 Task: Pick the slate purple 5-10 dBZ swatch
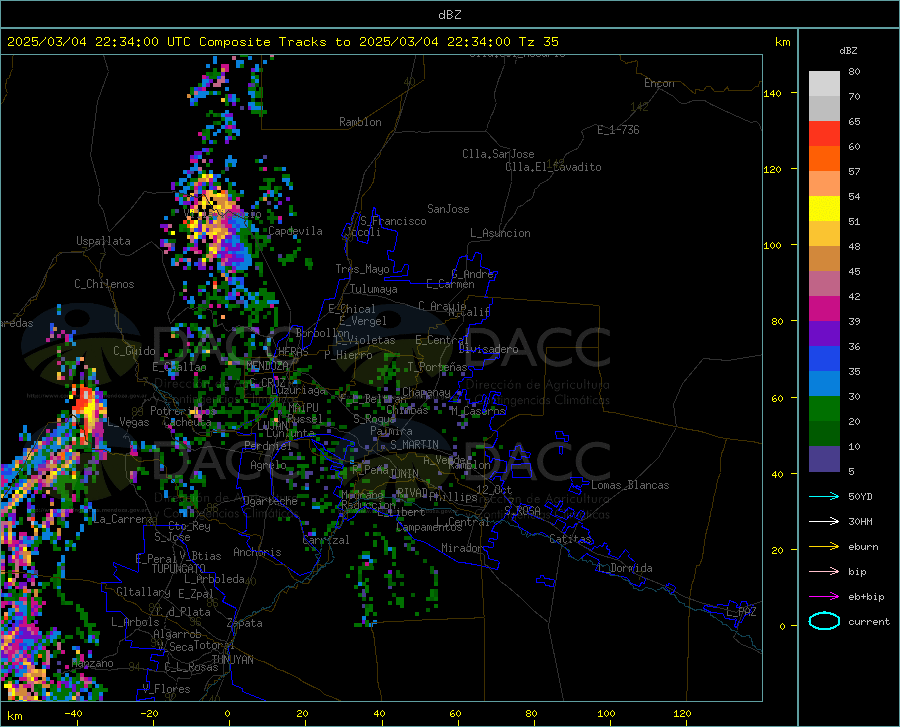pos(824,459)
